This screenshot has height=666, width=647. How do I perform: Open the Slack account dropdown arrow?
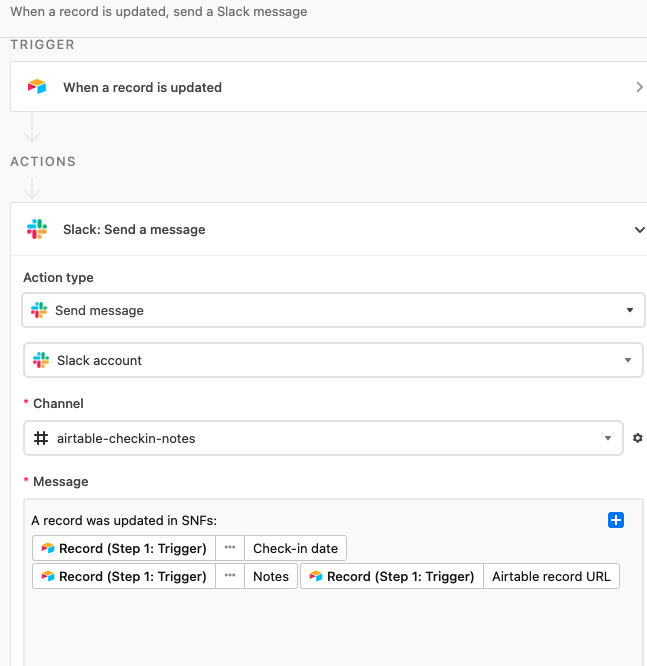(628, 360)
